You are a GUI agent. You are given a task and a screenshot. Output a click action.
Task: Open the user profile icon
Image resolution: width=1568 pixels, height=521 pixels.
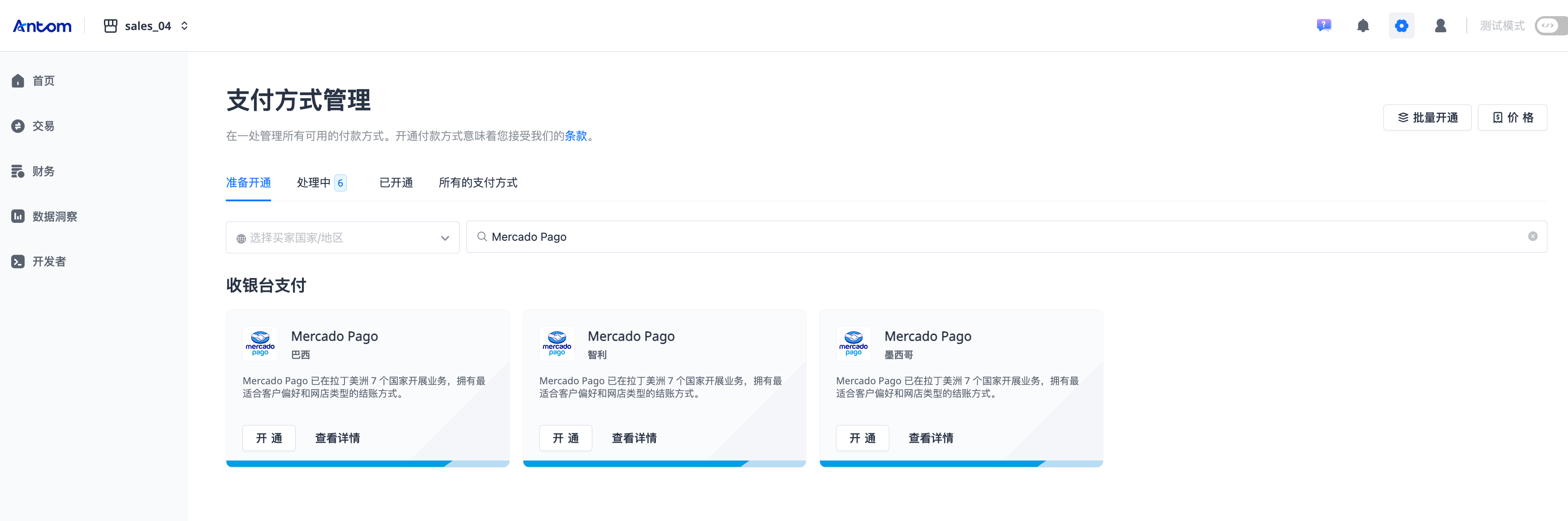pos(1440,26)
